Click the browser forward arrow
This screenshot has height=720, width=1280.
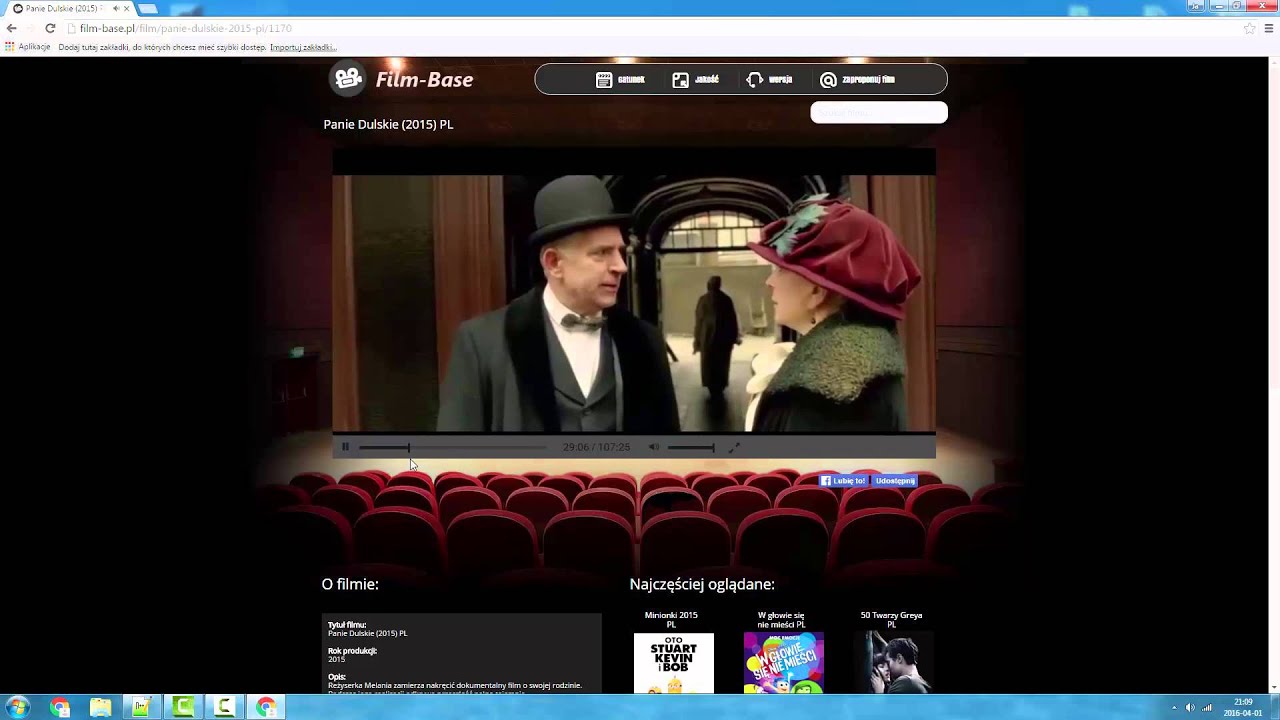[30, 28]
